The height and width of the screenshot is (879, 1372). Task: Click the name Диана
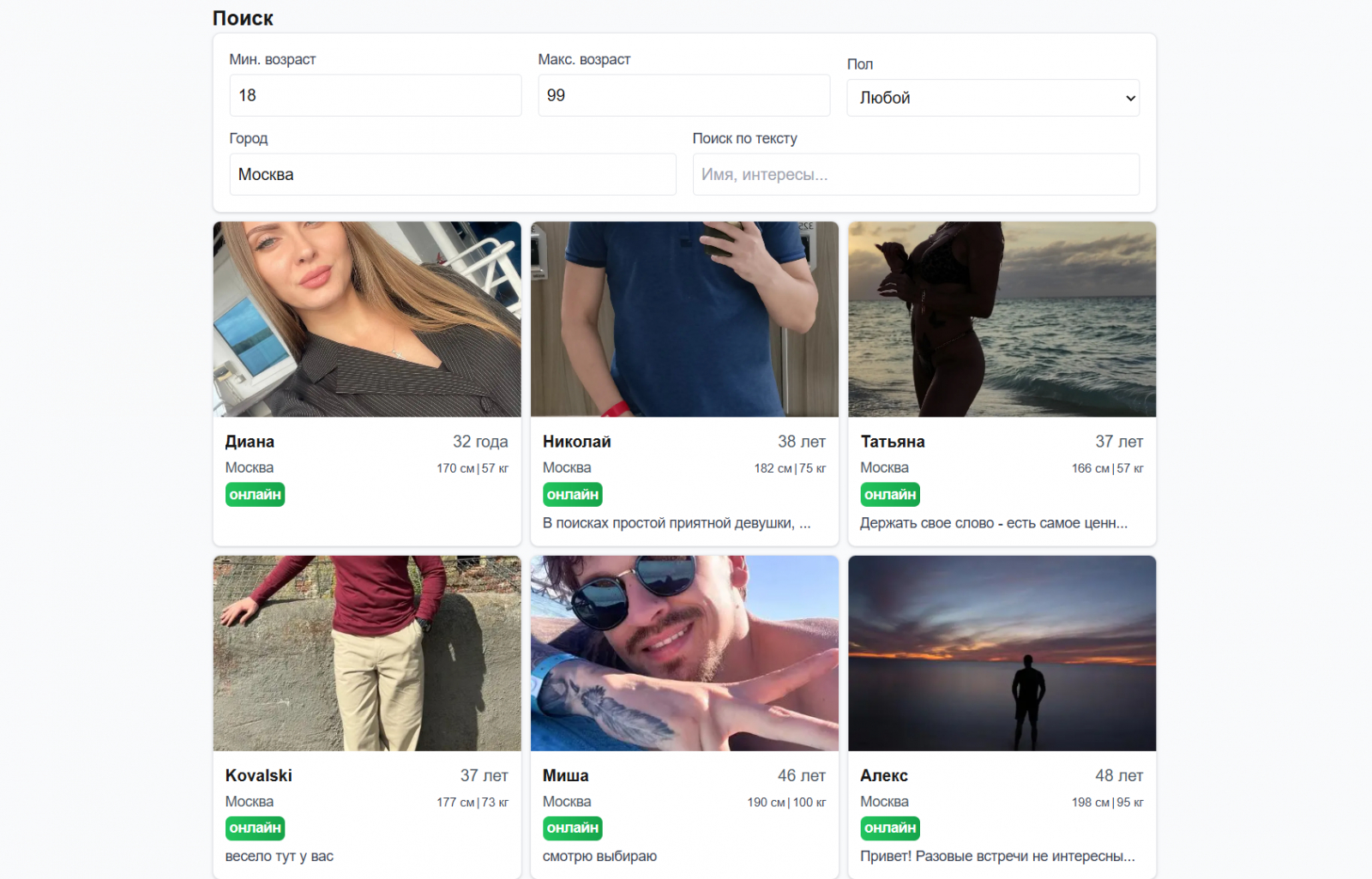[x=250, y=442]
